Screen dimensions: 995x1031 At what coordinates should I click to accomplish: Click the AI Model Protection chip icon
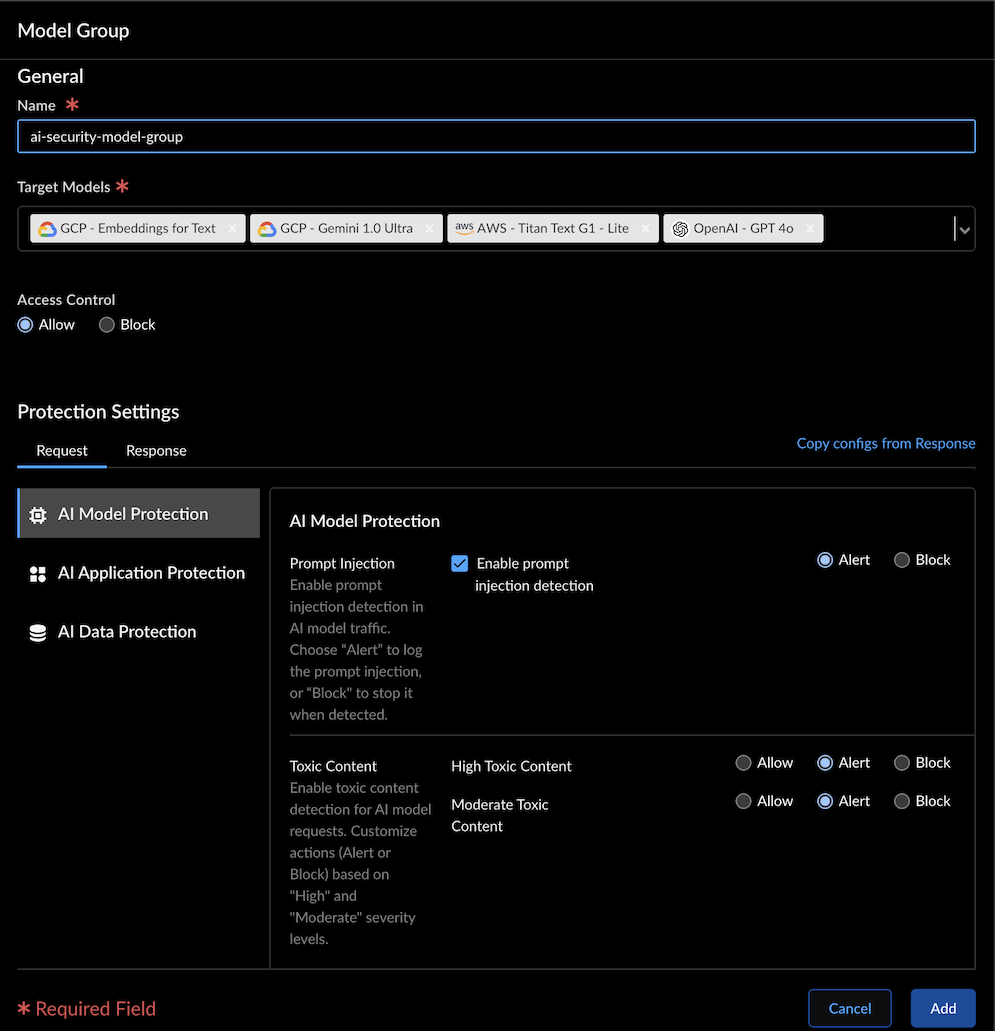coord(38,515)
